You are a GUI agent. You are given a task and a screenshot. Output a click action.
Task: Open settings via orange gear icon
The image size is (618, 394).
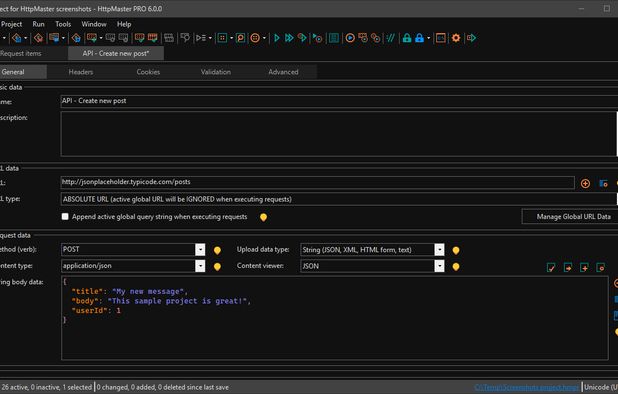(x=456, y=38)
